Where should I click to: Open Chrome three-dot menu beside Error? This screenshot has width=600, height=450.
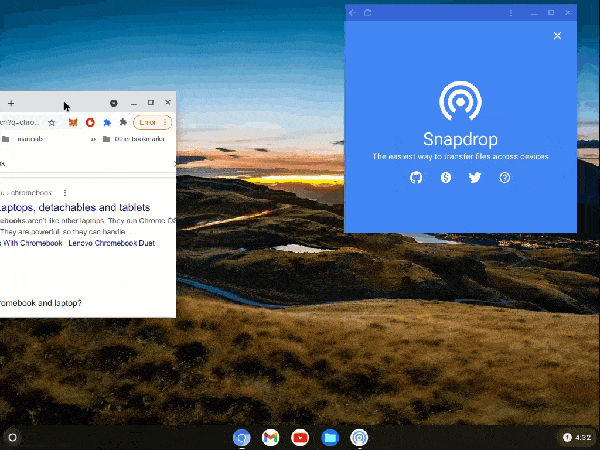(165, 122)
